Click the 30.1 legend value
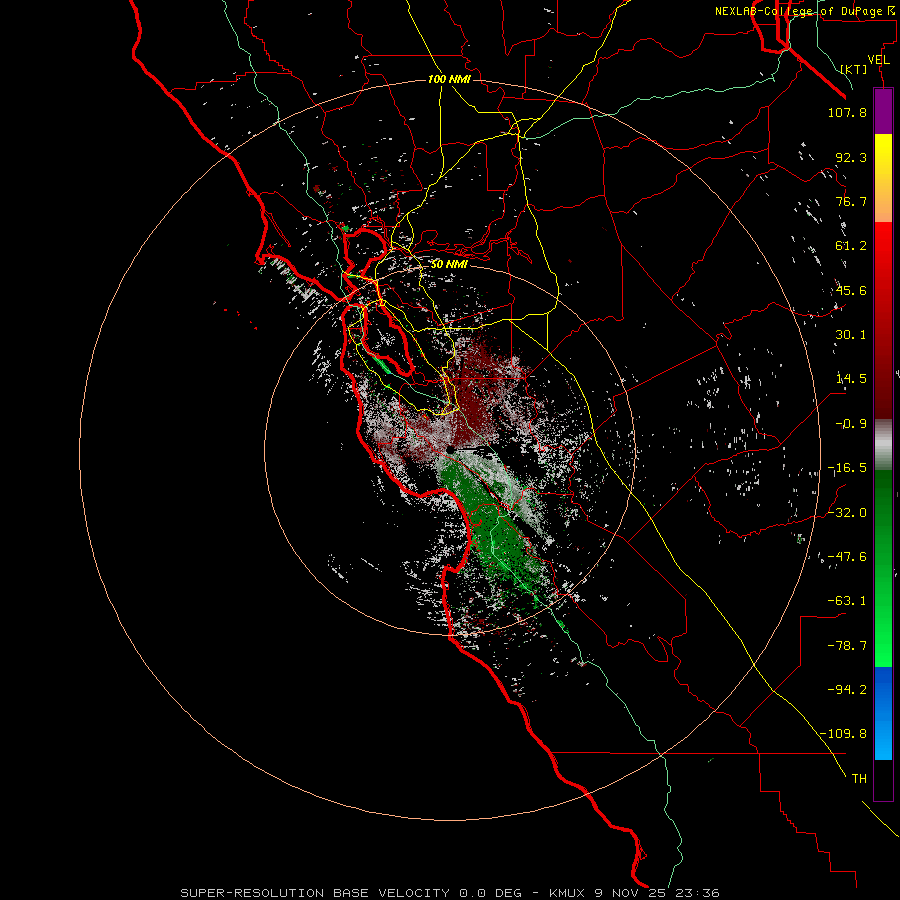Screen dimensions: 900x900 pos(851,335)
